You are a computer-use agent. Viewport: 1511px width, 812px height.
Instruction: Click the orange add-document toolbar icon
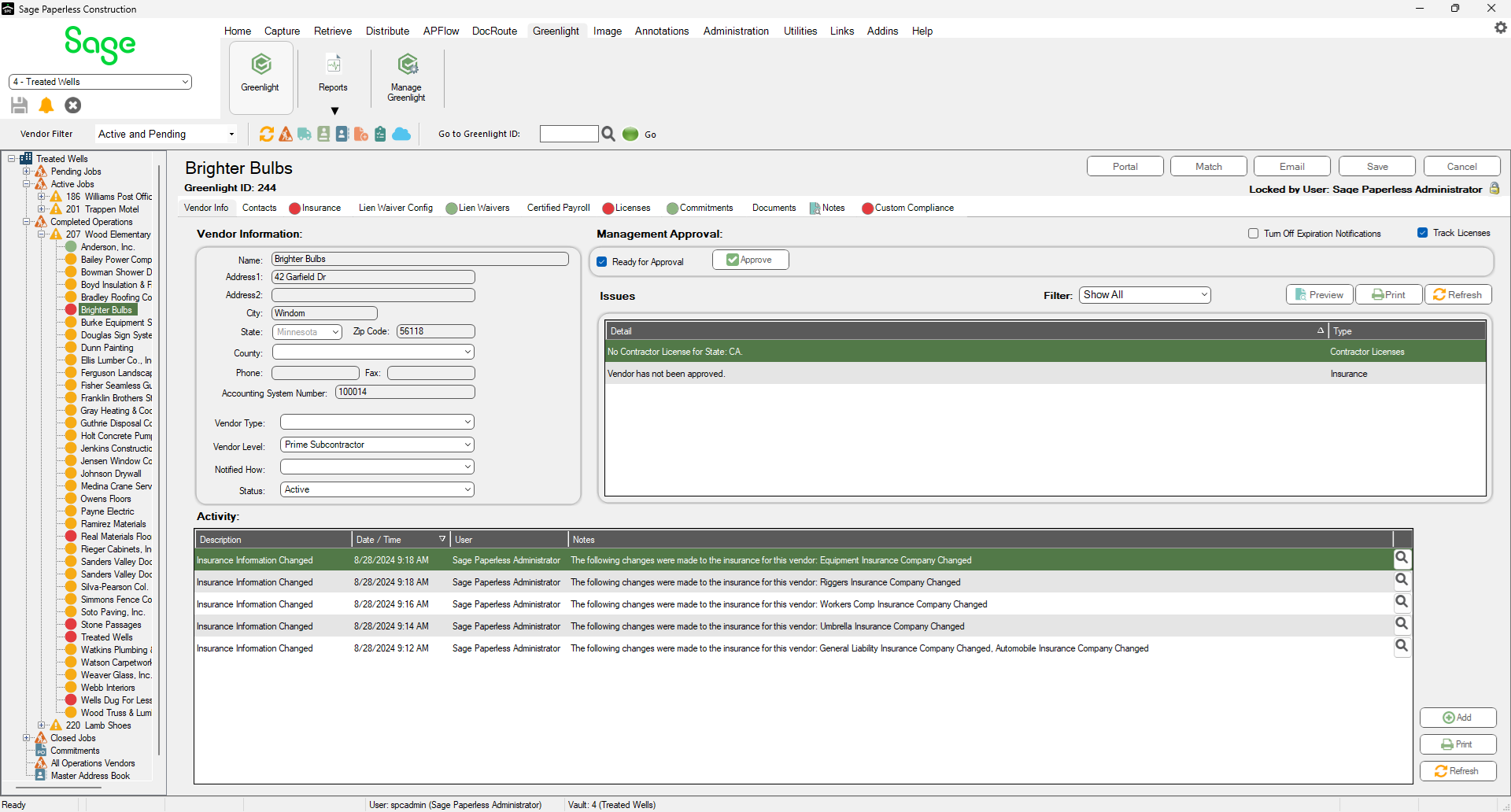pos(361,134)
